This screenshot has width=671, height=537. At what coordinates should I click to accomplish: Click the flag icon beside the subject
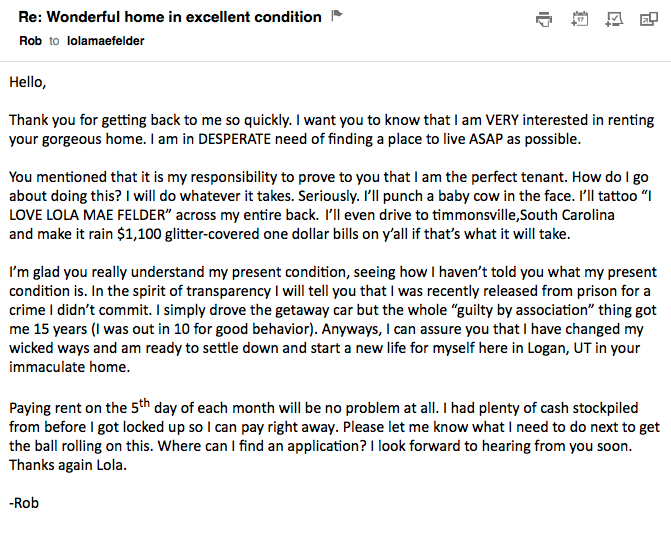(337, 16)
